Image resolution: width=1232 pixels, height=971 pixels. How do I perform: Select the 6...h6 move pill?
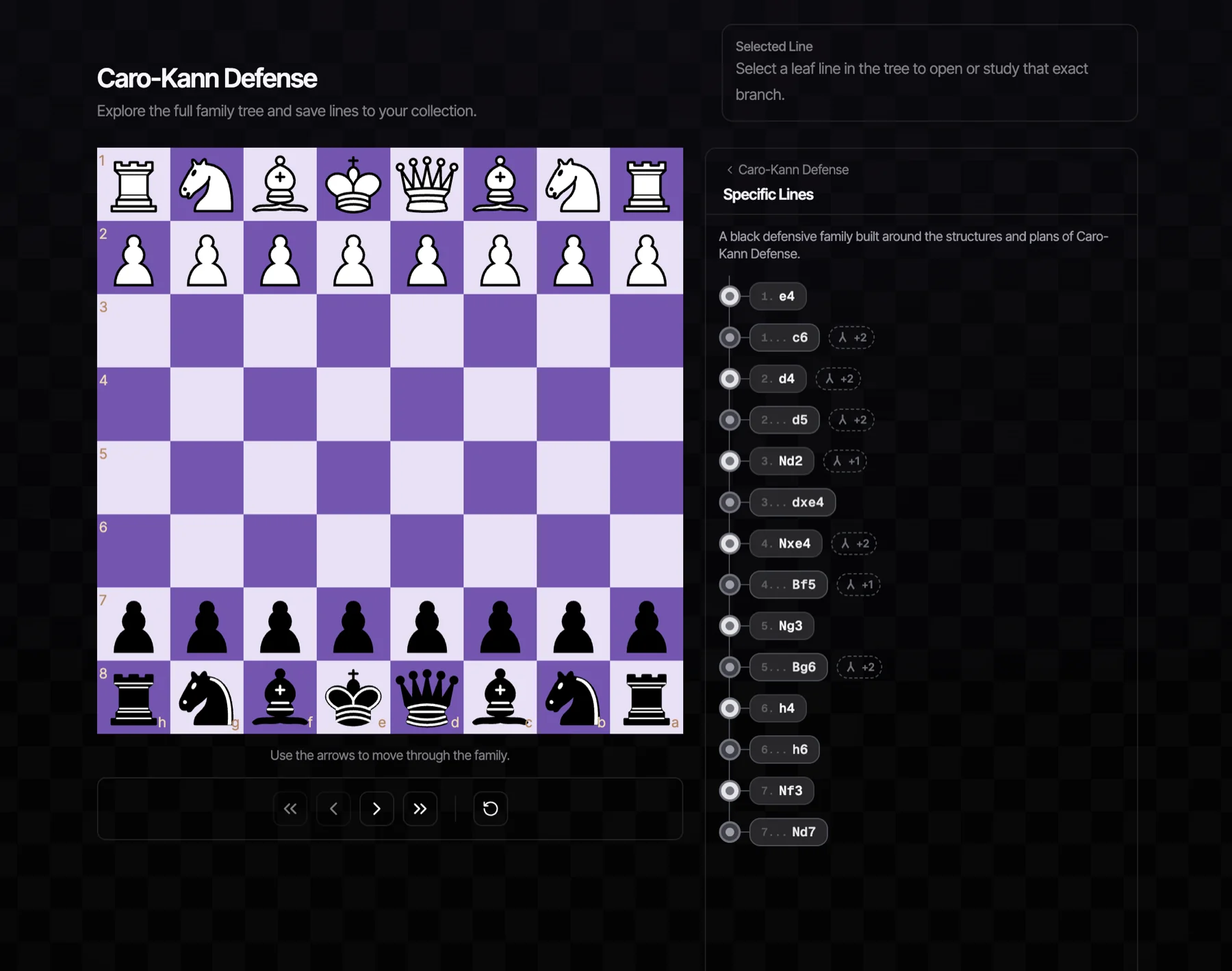coord(784,749)
